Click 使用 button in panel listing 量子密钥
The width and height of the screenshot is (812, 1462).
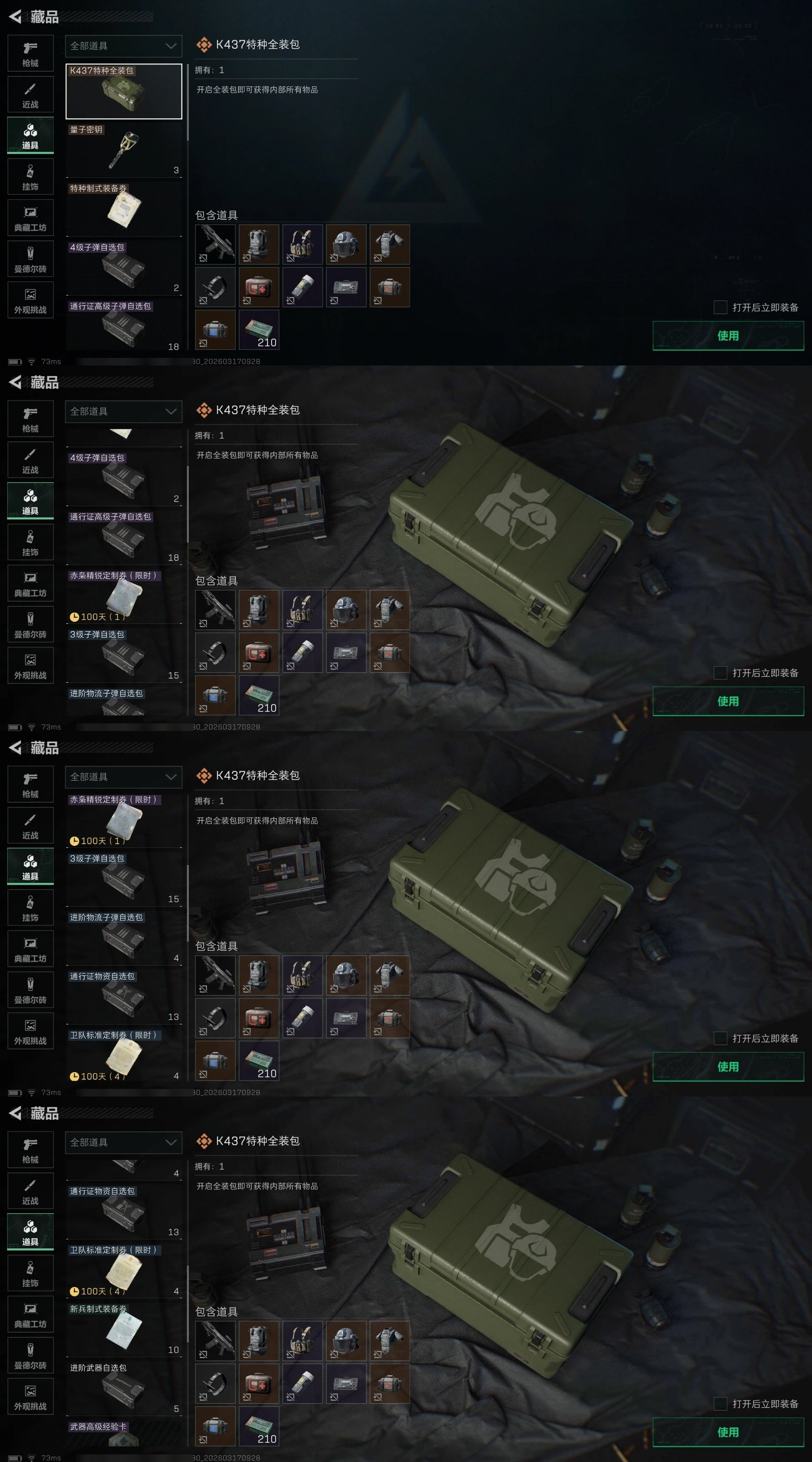pos(728,336)
